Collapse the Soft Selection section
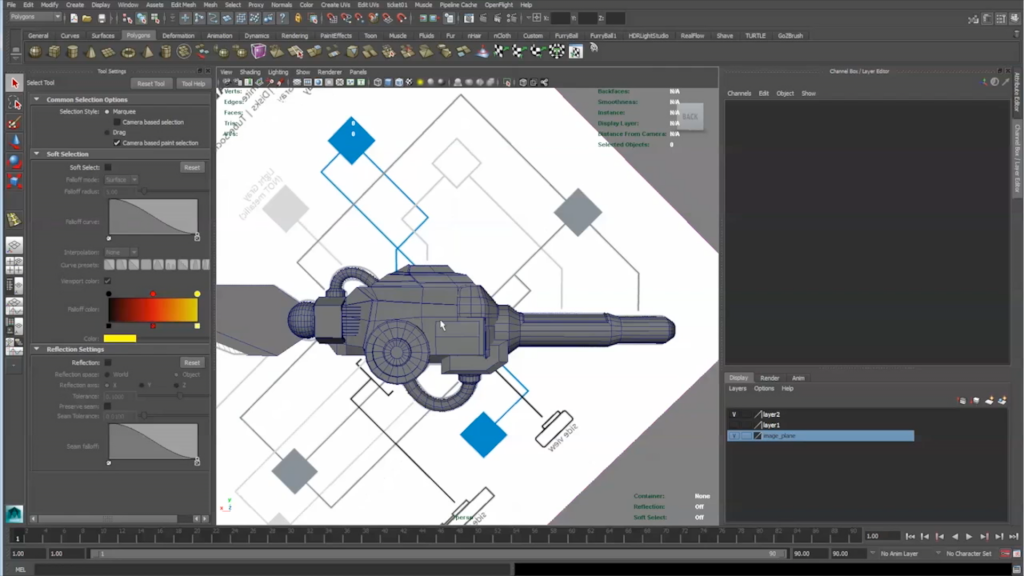Viewport: 1024px width, 576px height. tap(37, 154)
